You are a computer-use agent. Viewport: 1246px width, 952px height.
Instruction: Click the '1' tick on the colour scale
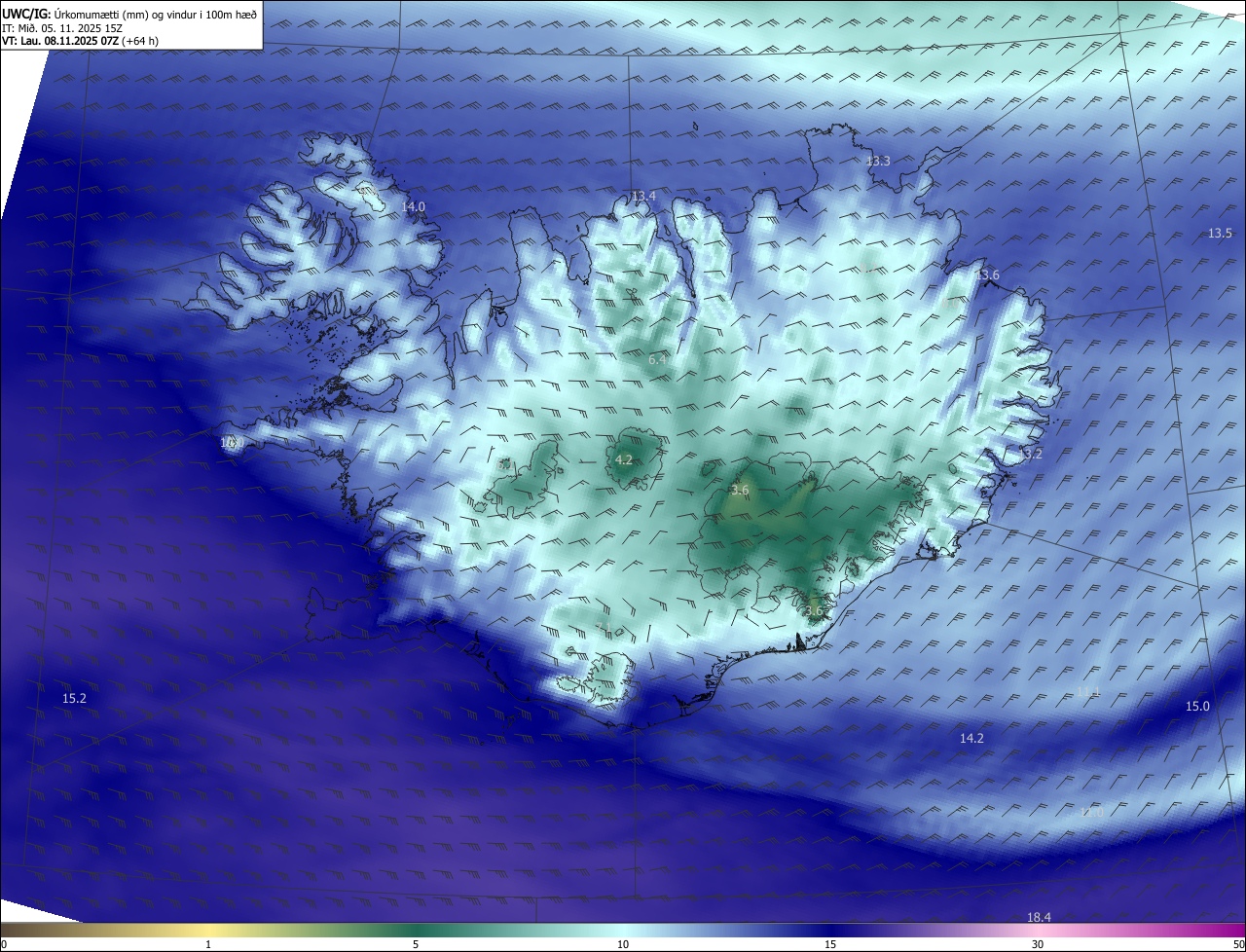[x=208, y=945]
